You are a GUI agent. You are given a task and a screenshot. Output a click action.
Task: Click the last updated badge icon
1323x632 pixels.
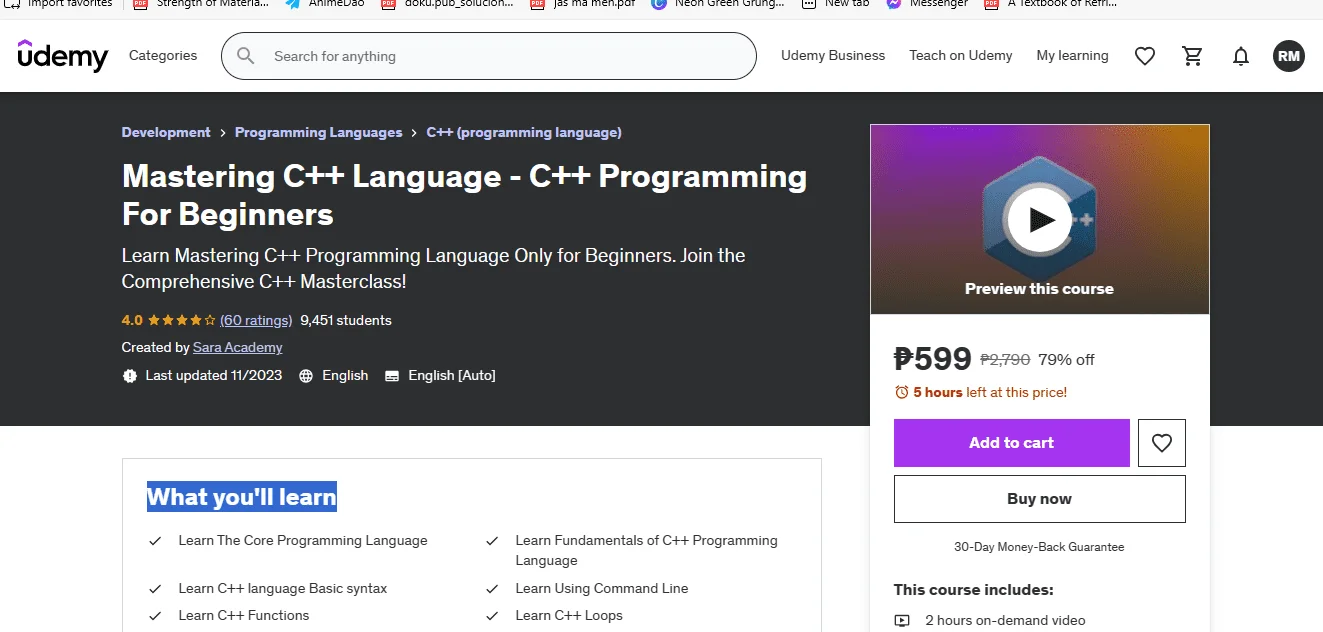[x=129, y=376]
